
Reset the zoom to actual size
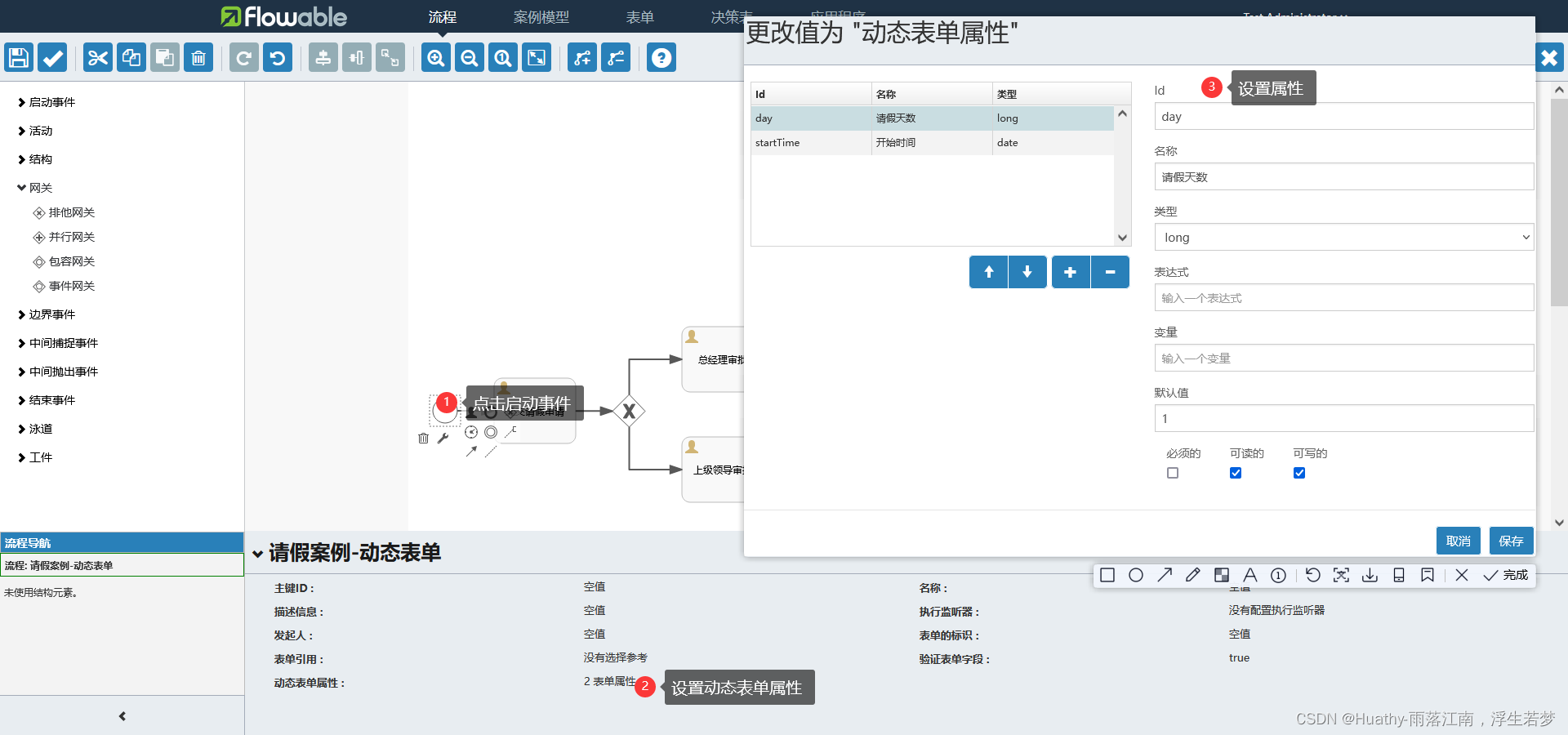pos(503,58)
